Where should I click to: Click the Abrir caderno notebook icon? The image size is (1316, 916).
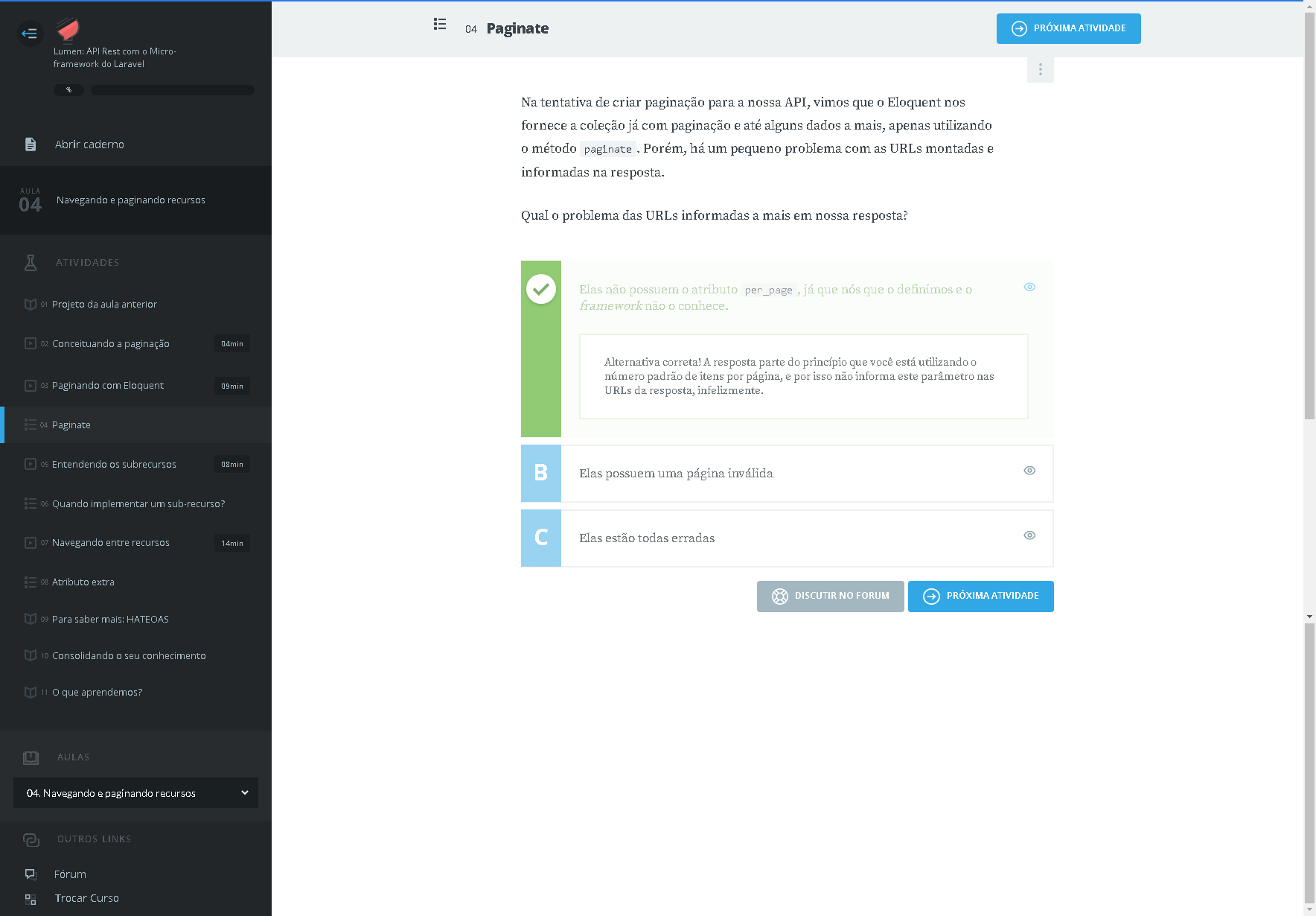[31, 144]
